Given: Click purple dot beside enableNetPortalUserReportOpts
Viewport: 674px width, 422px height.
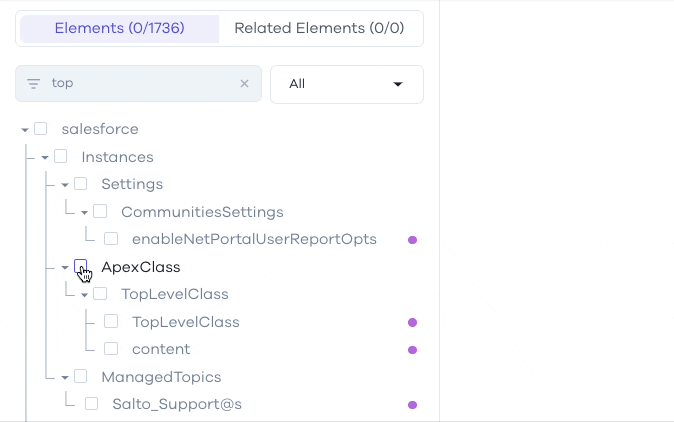Looking at the screenshot, I should [412, 240].
